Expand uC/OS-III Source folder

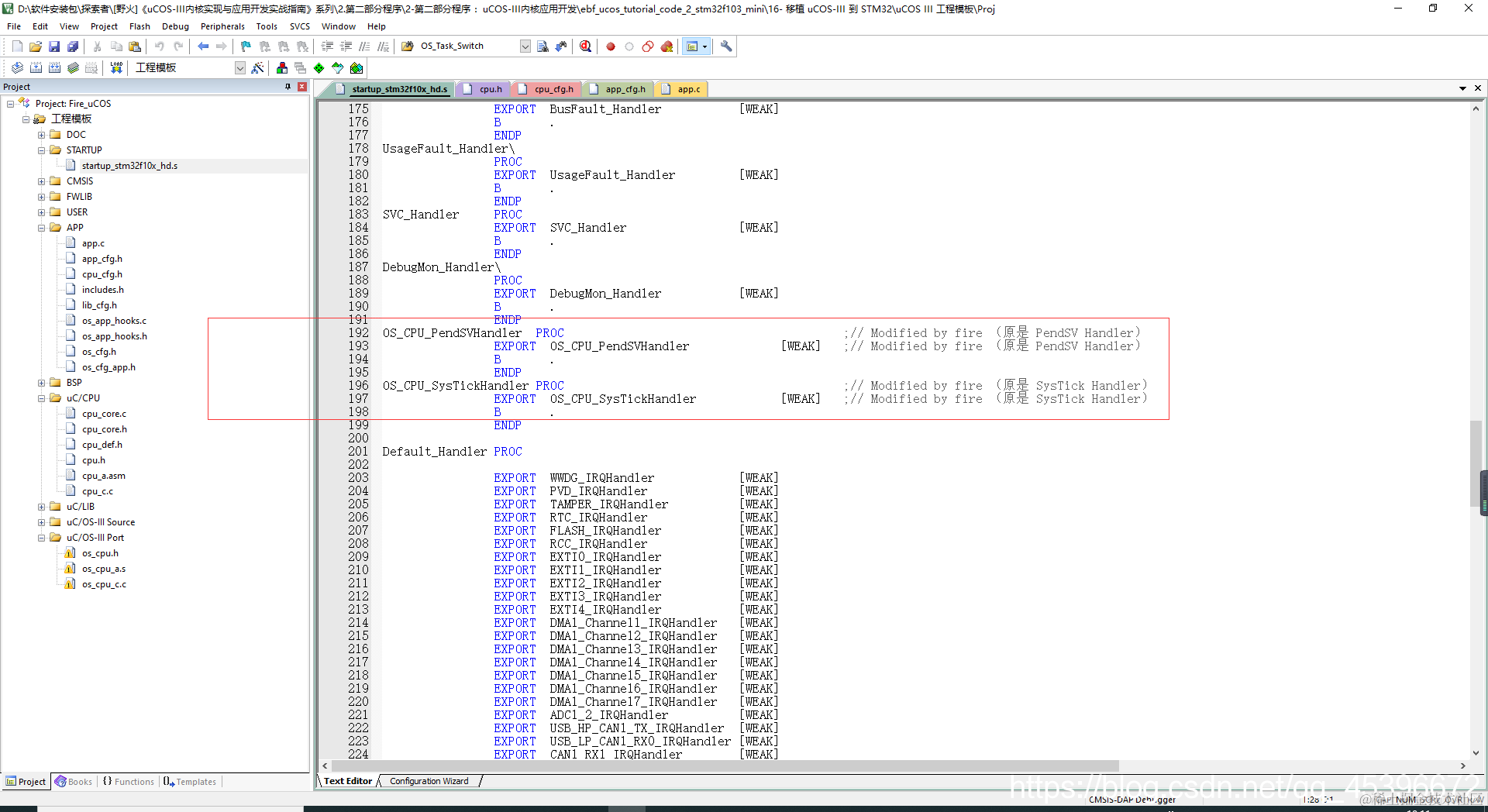(x=42, y=522)
